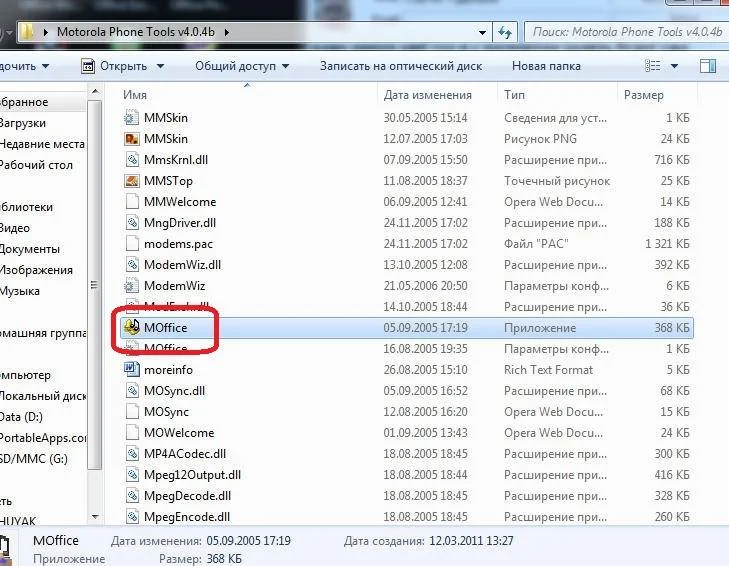Click the Mpeg12Output.dll file icon
729x566 pixels.
(x=132, y=474)
